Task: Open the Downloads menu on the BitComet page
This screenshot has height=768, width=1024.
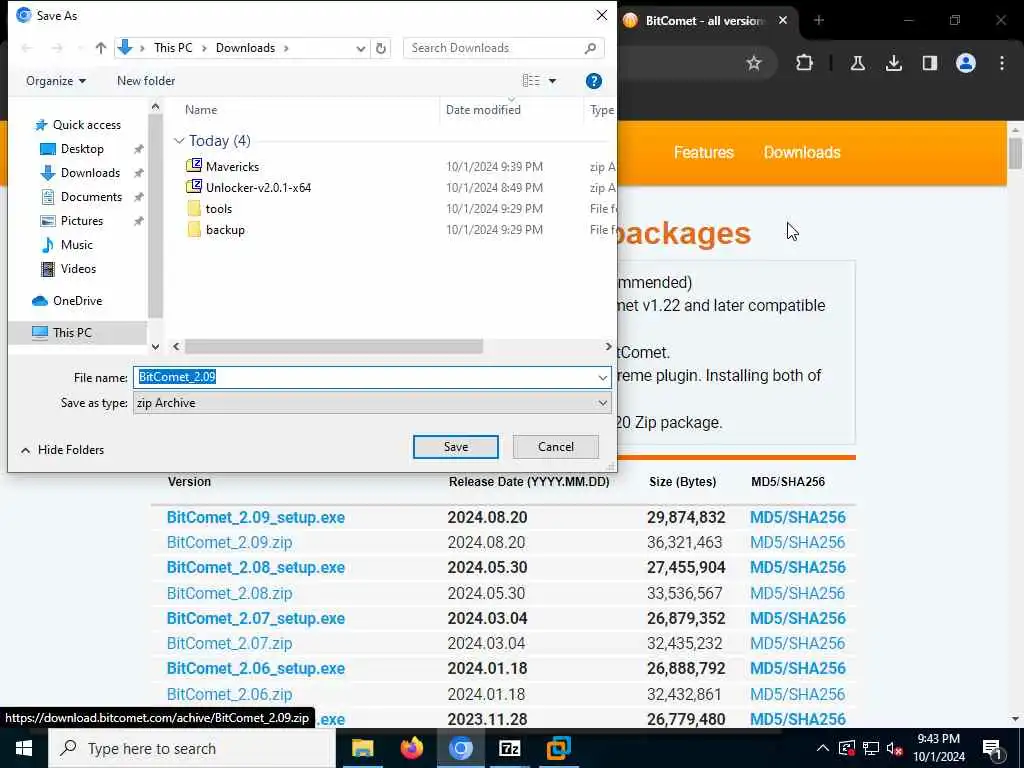Action: point(801,152)
